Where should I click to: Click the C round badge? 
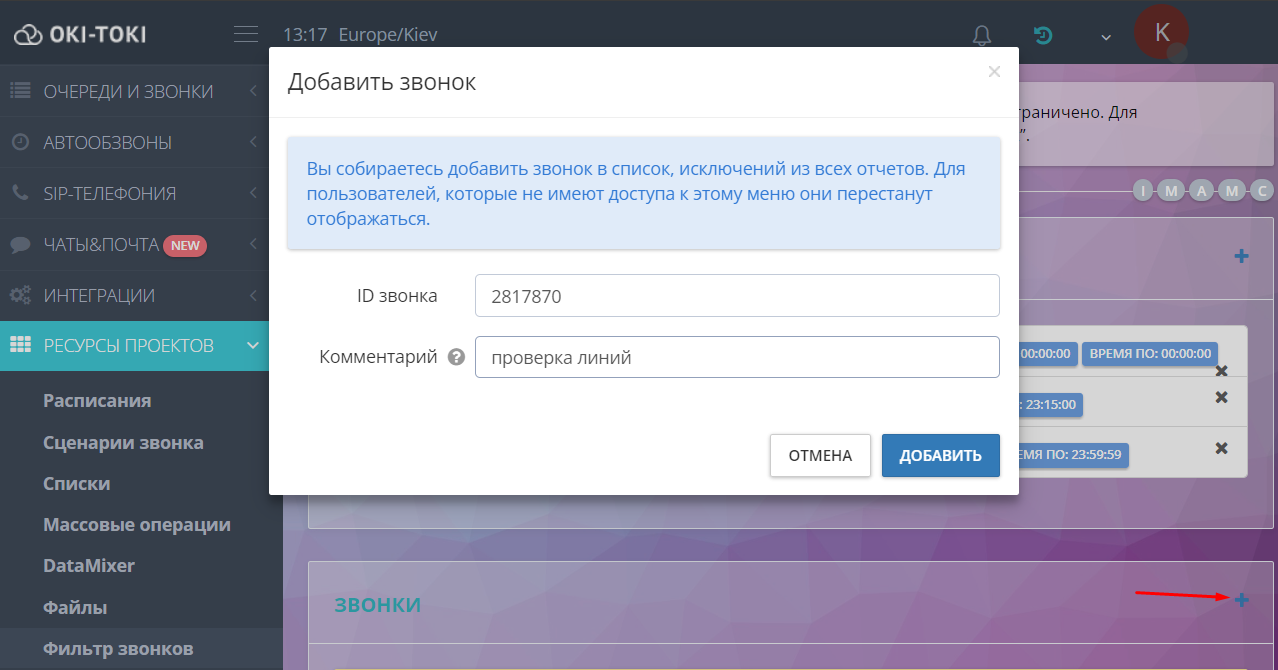point(1262,191)
